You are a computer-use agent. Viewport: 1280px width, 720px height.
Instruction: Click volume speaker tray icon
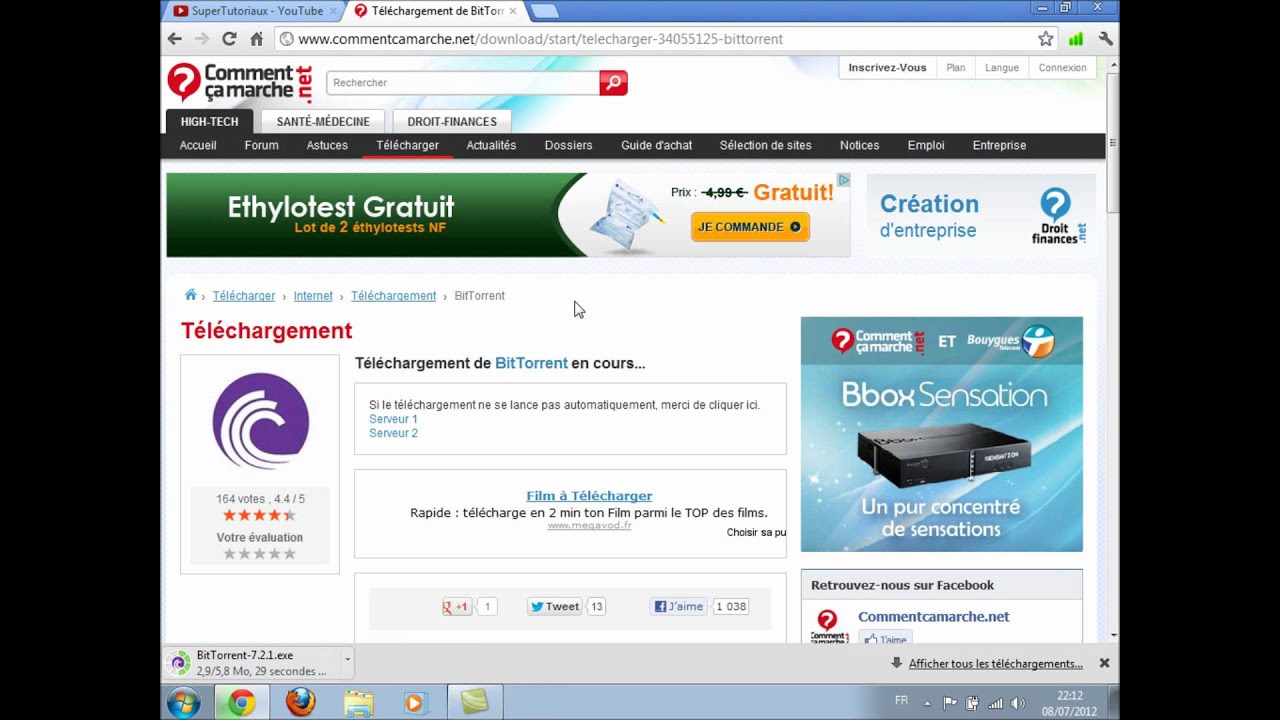(1018, 703)
